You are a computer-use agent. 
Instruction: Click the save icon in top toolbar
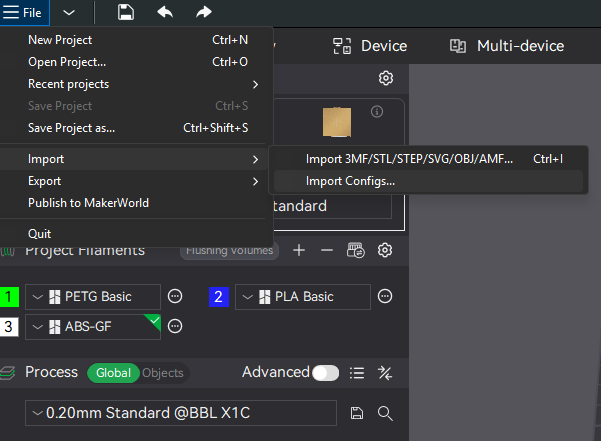[x=126, y=12]
